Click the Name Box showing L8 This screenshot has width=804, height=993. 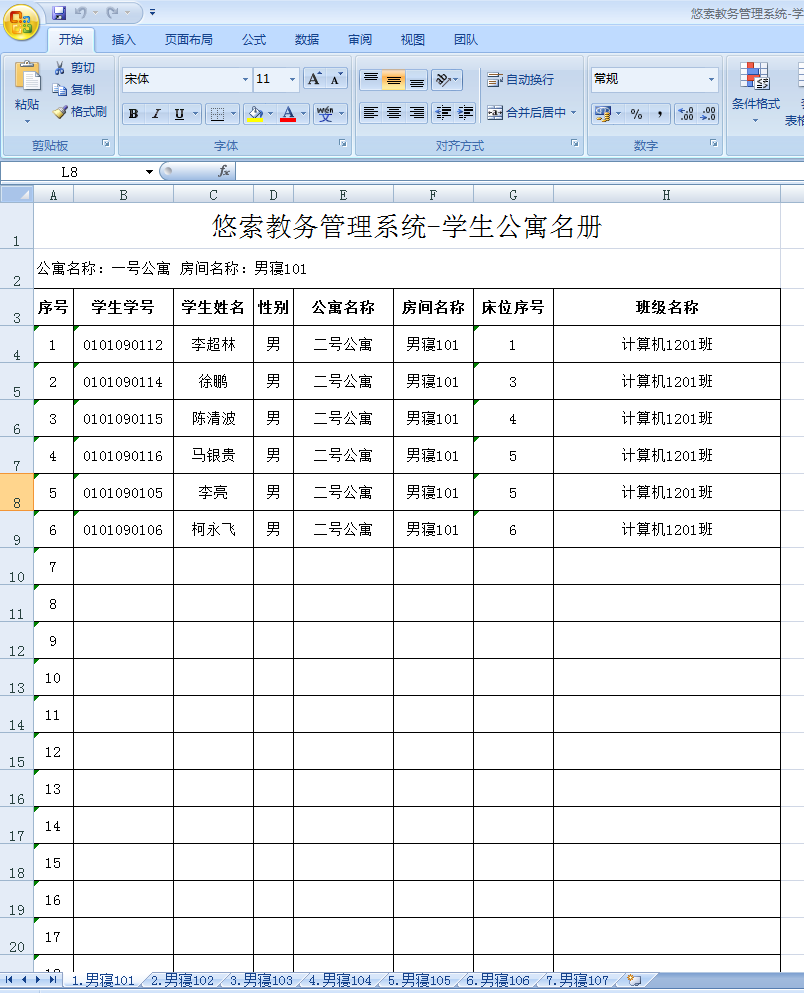coord(71,172)
